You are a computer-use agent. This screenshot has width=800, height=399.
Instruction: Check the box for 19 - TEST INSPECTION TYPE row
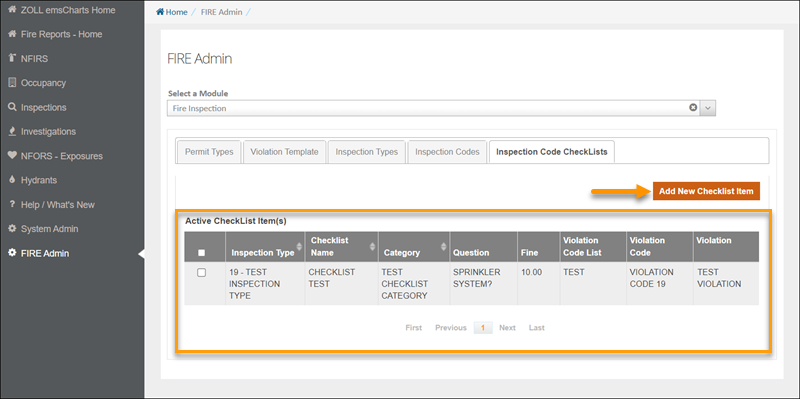[202, 273]
